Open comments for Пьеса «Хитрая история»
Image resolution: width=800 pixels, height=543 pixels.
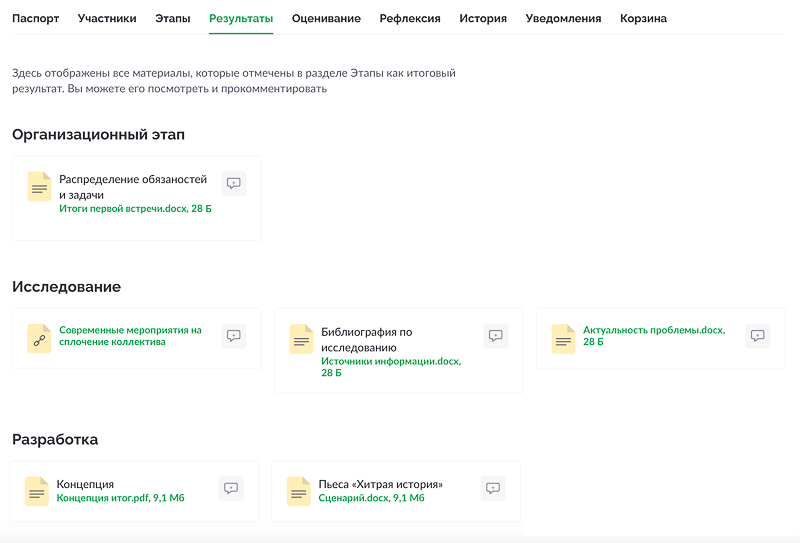coord(493,488)
